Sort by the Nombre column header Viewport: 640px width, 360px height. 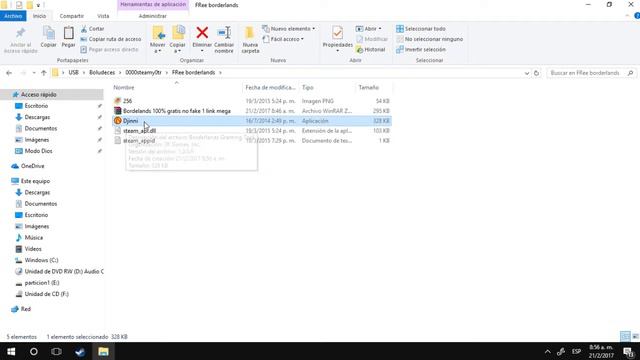click(x=177, y=87)
